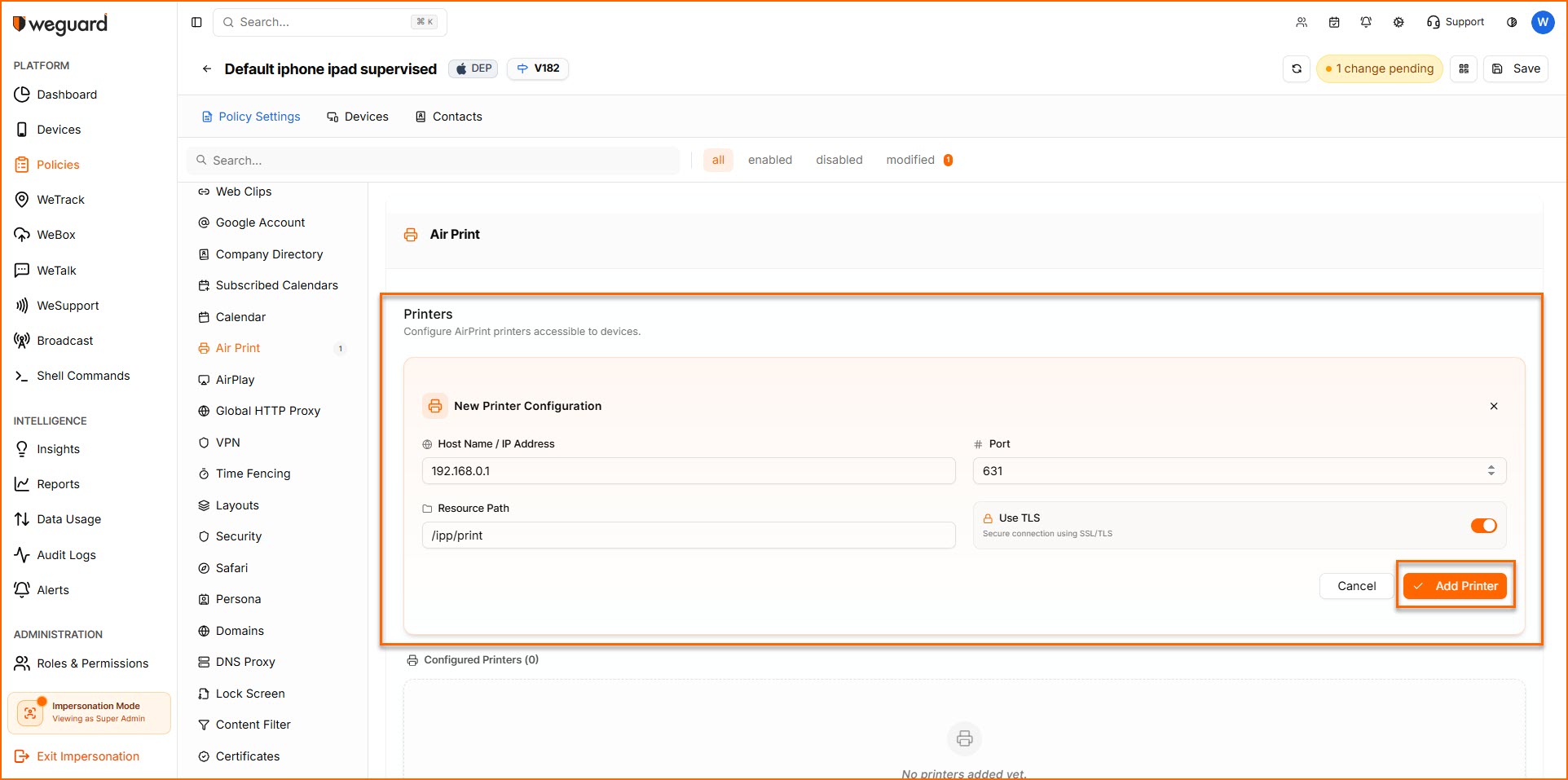Switch to the Devices tab
Viewport: 1568px width, 780px height.
(x=358, y=117)
